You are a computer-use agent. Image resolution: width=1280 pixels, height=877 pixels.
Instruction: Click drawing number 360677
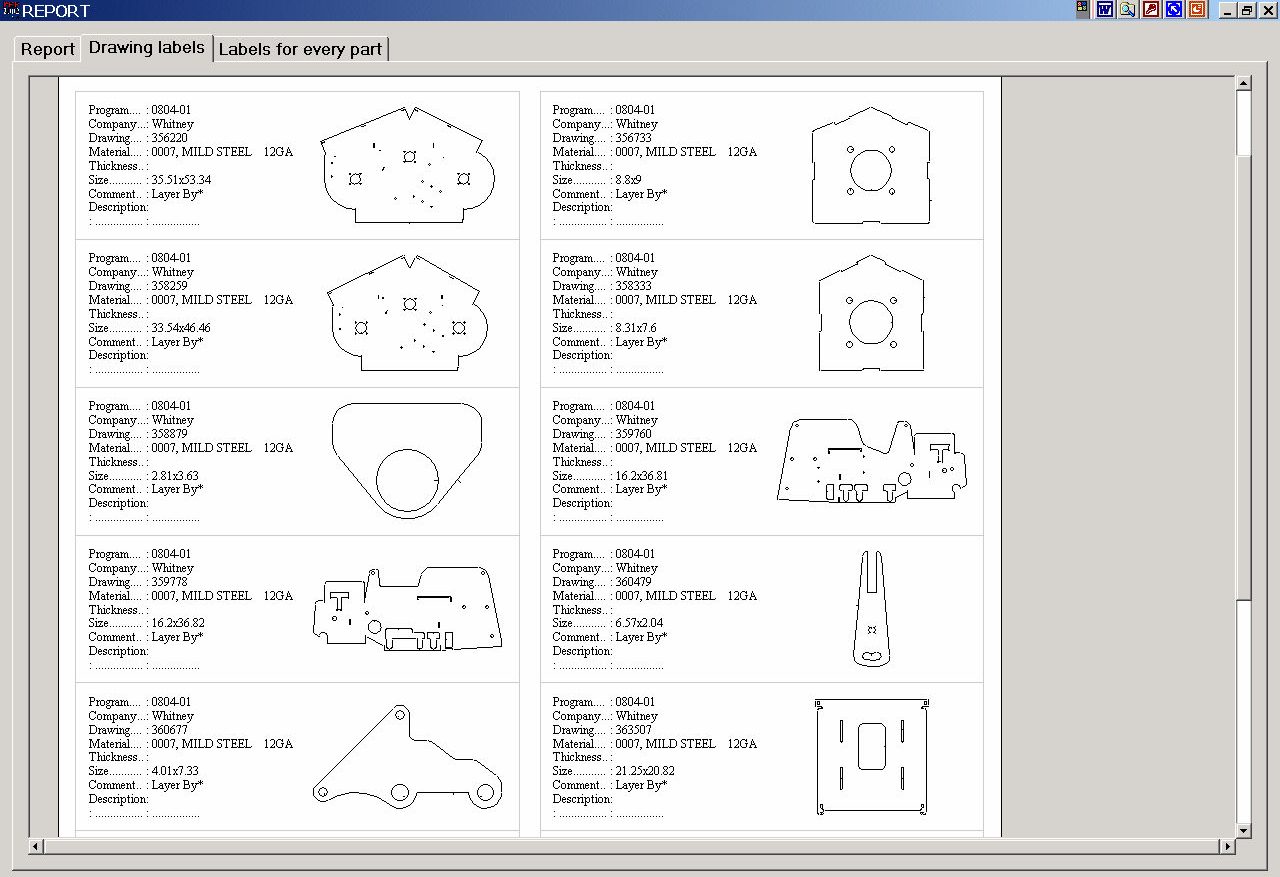coord(169,730)
